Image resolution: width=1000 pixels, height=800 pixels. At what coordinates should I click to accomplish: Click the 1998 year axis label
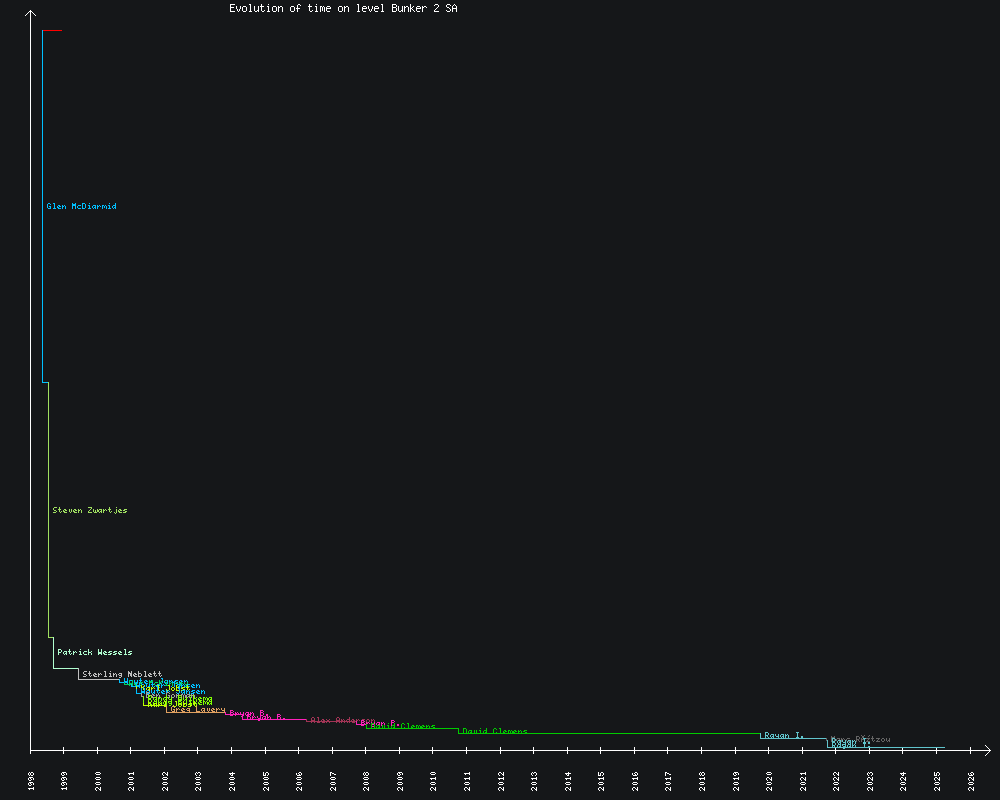[x=31, y=781]
